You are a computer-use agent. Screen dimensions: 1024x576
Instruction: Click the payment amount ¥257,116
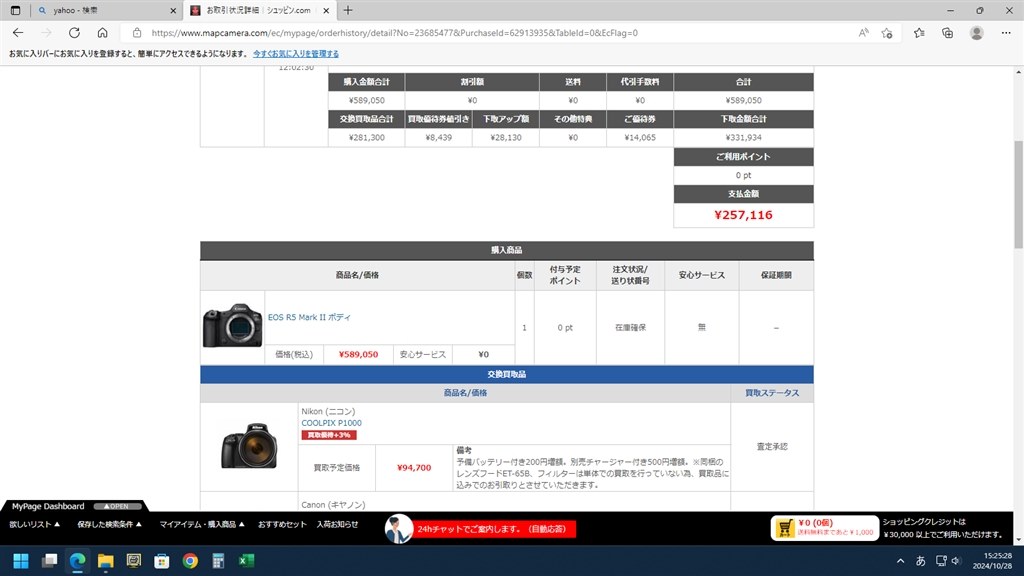(743, 215)
